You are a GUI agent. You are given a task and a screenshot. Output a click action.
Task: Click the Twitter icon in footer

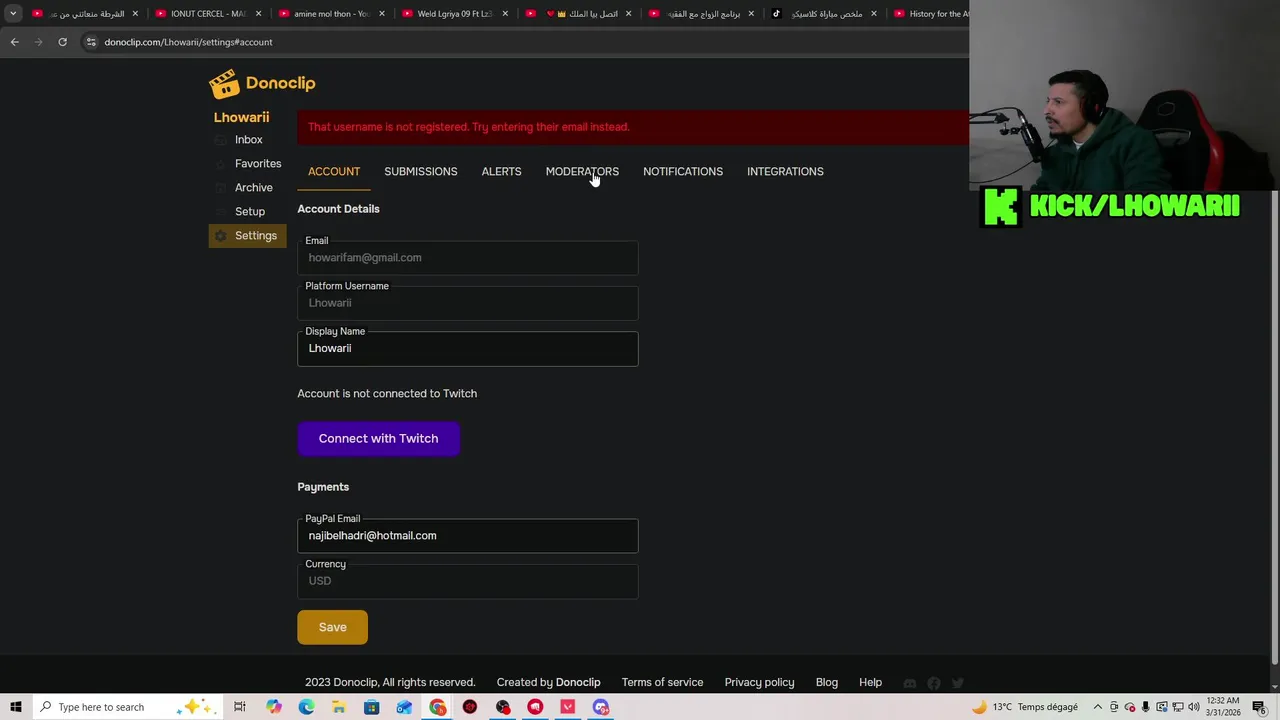tap(957, 684)
